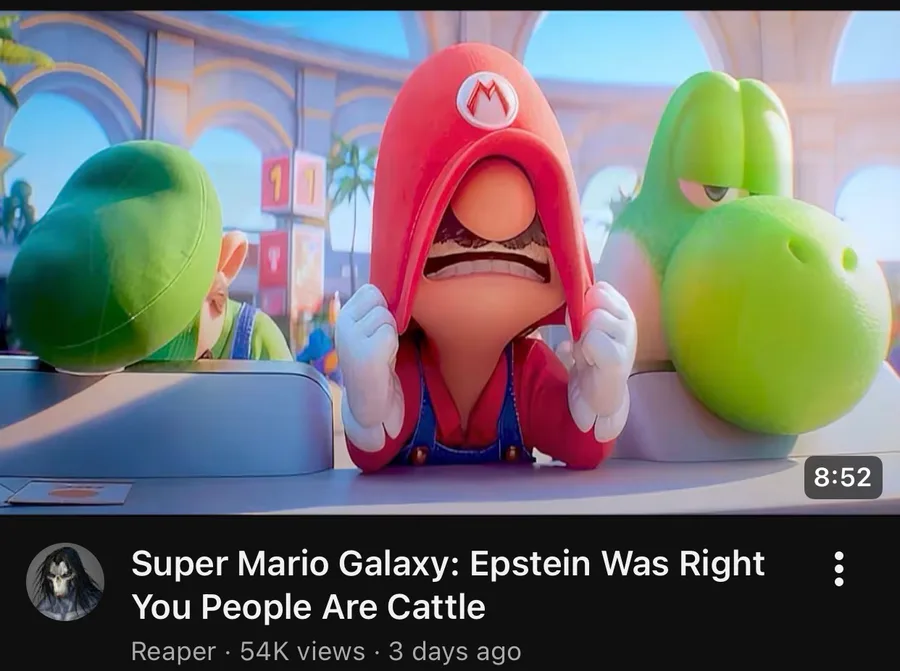Visit the Reaper channel name link
Screen dimensions: 900x671
pos(173,651)
